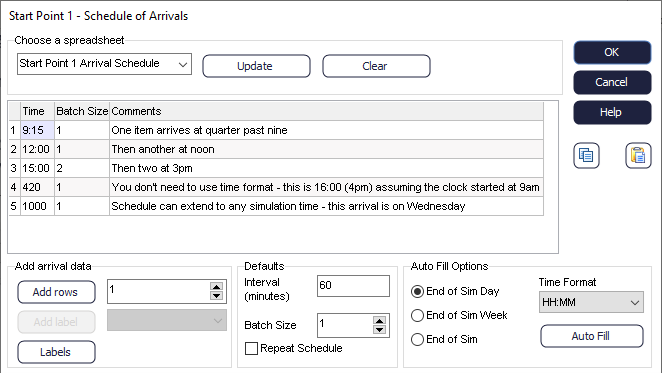
Task: Select the 12:00 time cell
Action: point(37,149)
